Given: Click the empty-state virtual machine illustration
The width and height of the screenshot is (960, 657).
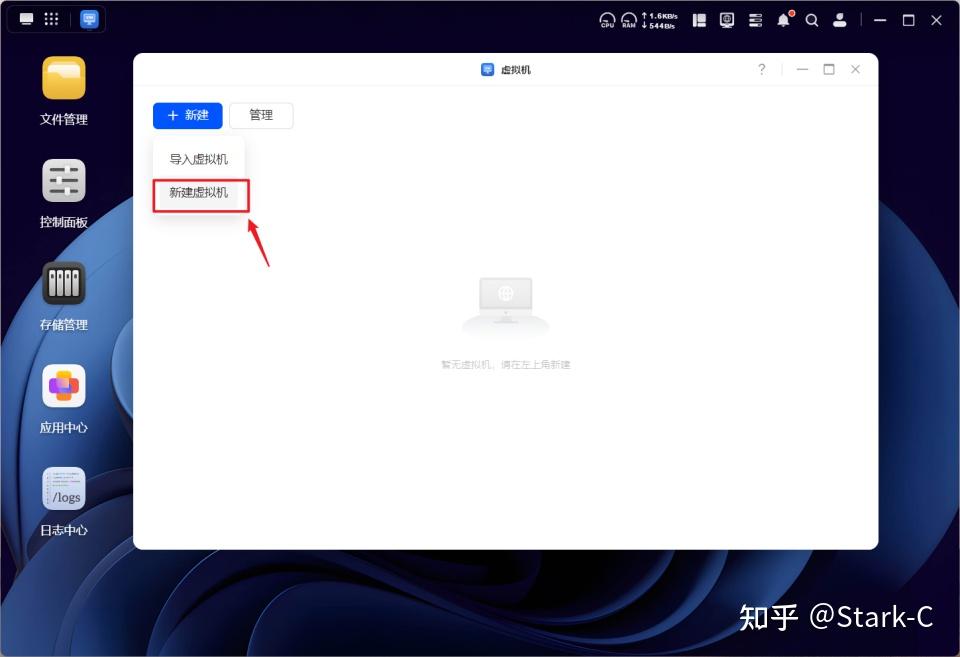Looking at the screenshot, I should pos(506,304).
